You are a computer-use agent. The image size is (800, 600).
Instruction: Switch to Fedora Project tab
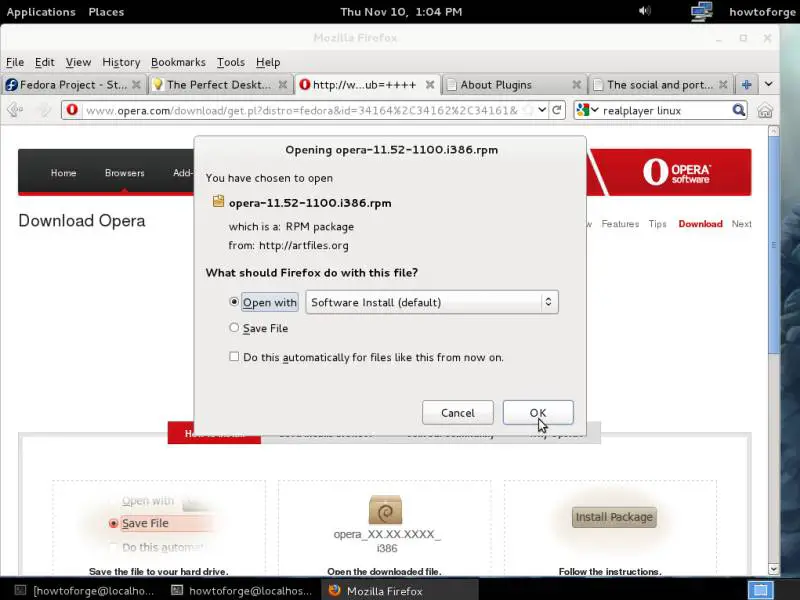(74, 85)
